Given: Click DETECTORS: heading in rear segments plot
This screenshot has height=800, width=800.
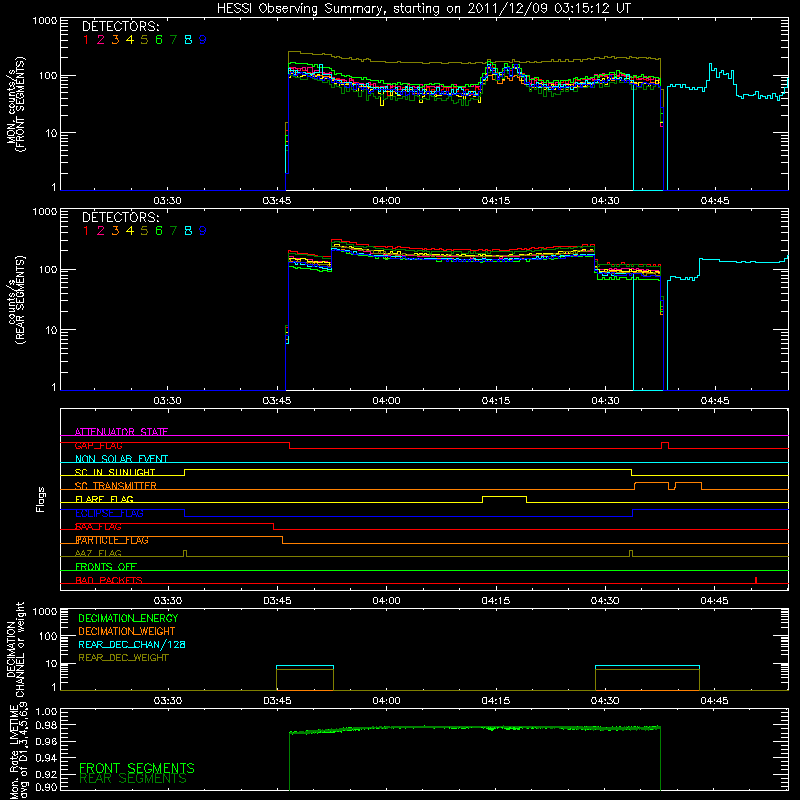Looking at the screenshot, I should coord(121,217).
